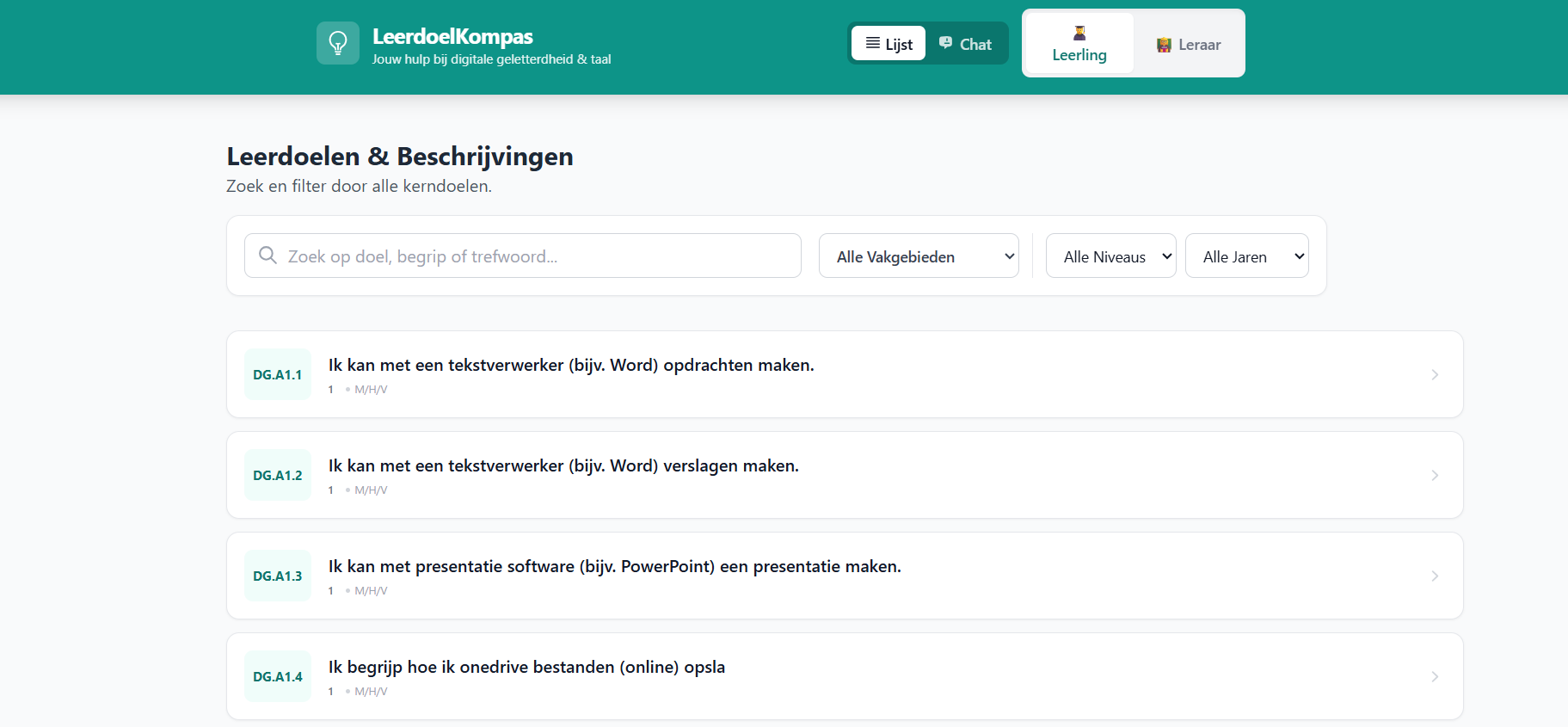This screenshot has height=727, width=1568.
Task: Switch to Lijst view
Action: 889,44
